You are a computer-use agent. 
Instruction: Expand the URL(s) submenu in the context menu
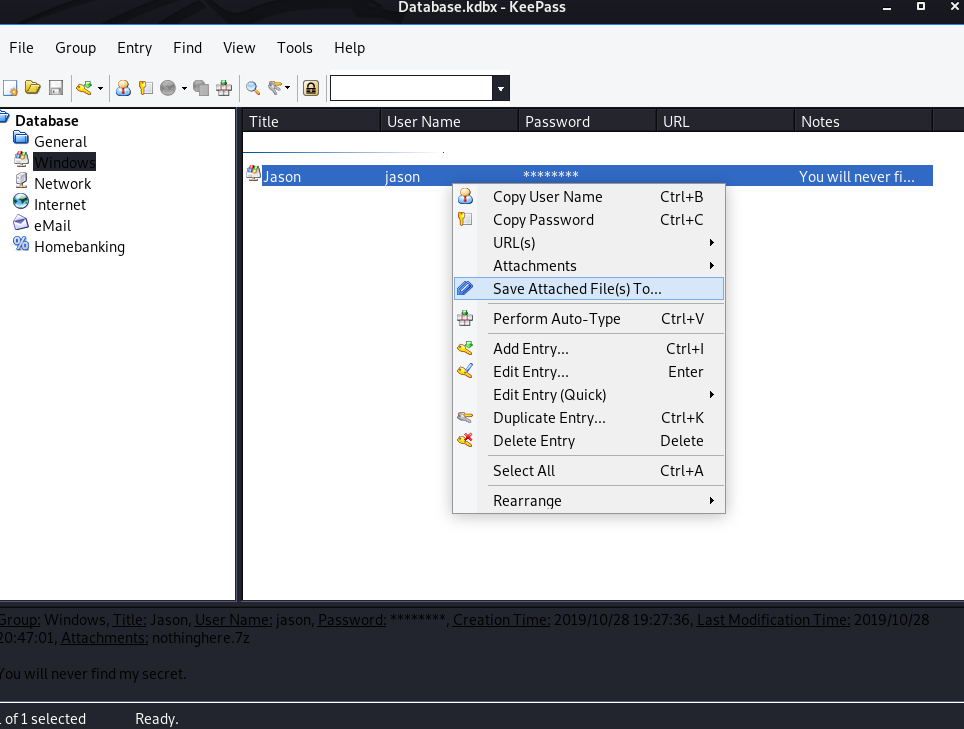click(x=513, y=242)
